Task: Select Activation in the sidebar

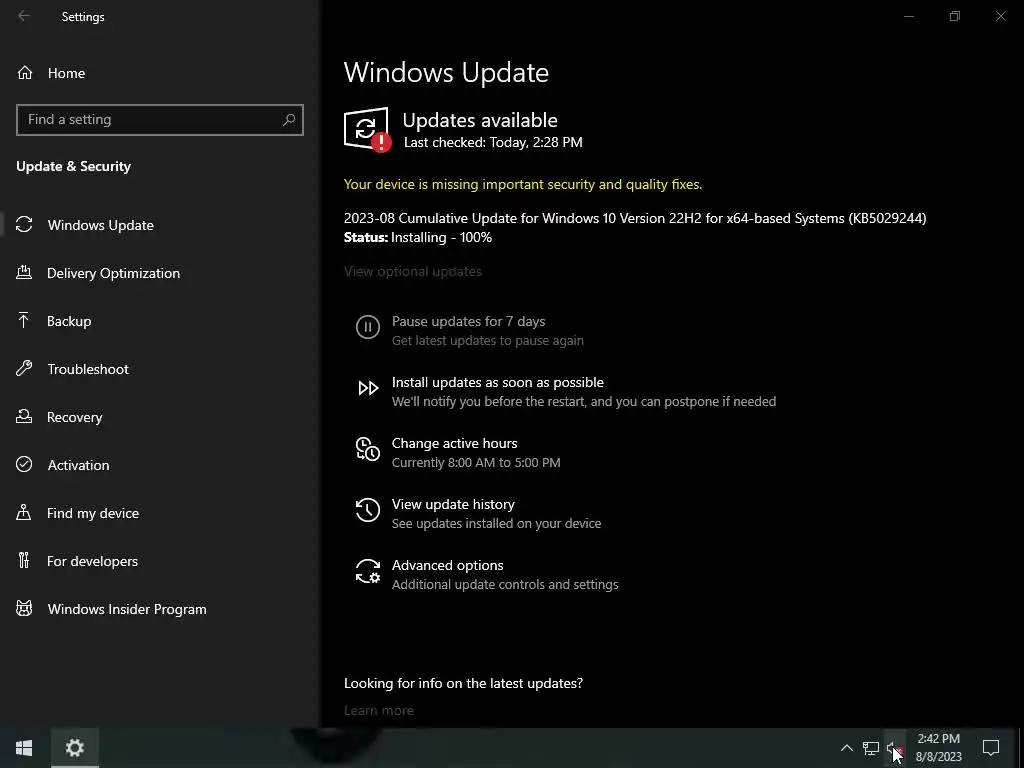Action: (78, 465)
